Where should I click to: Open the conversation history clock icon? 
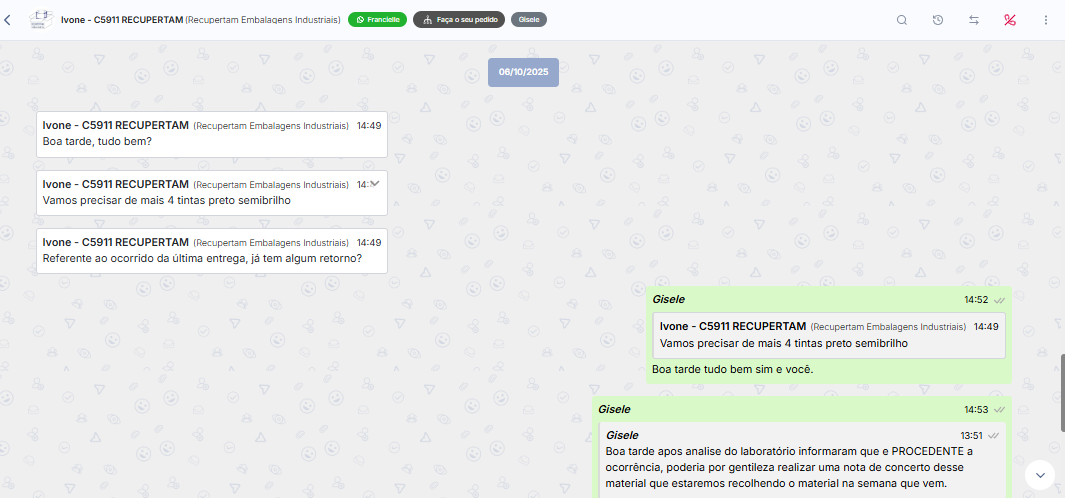(x=938, y=20)
